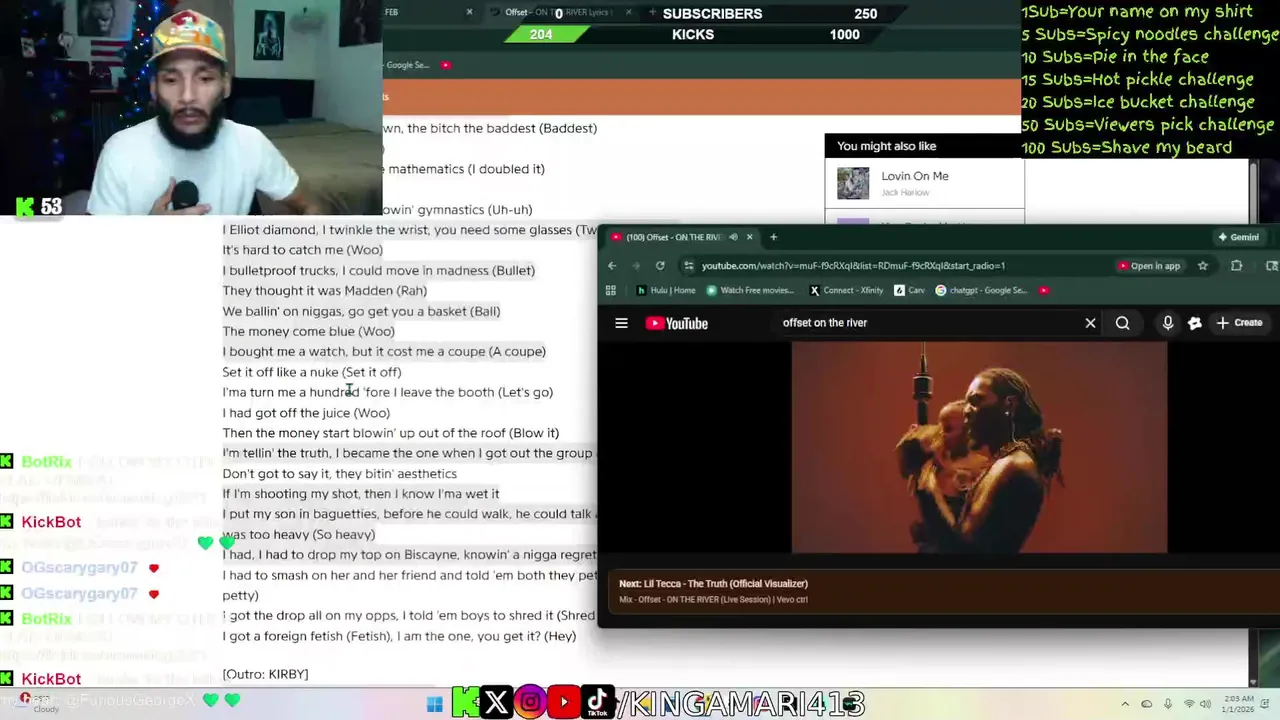Click the microphone icon in the system tray
The height and width of the screenshot is (720, 1280).
(1168, 704)
